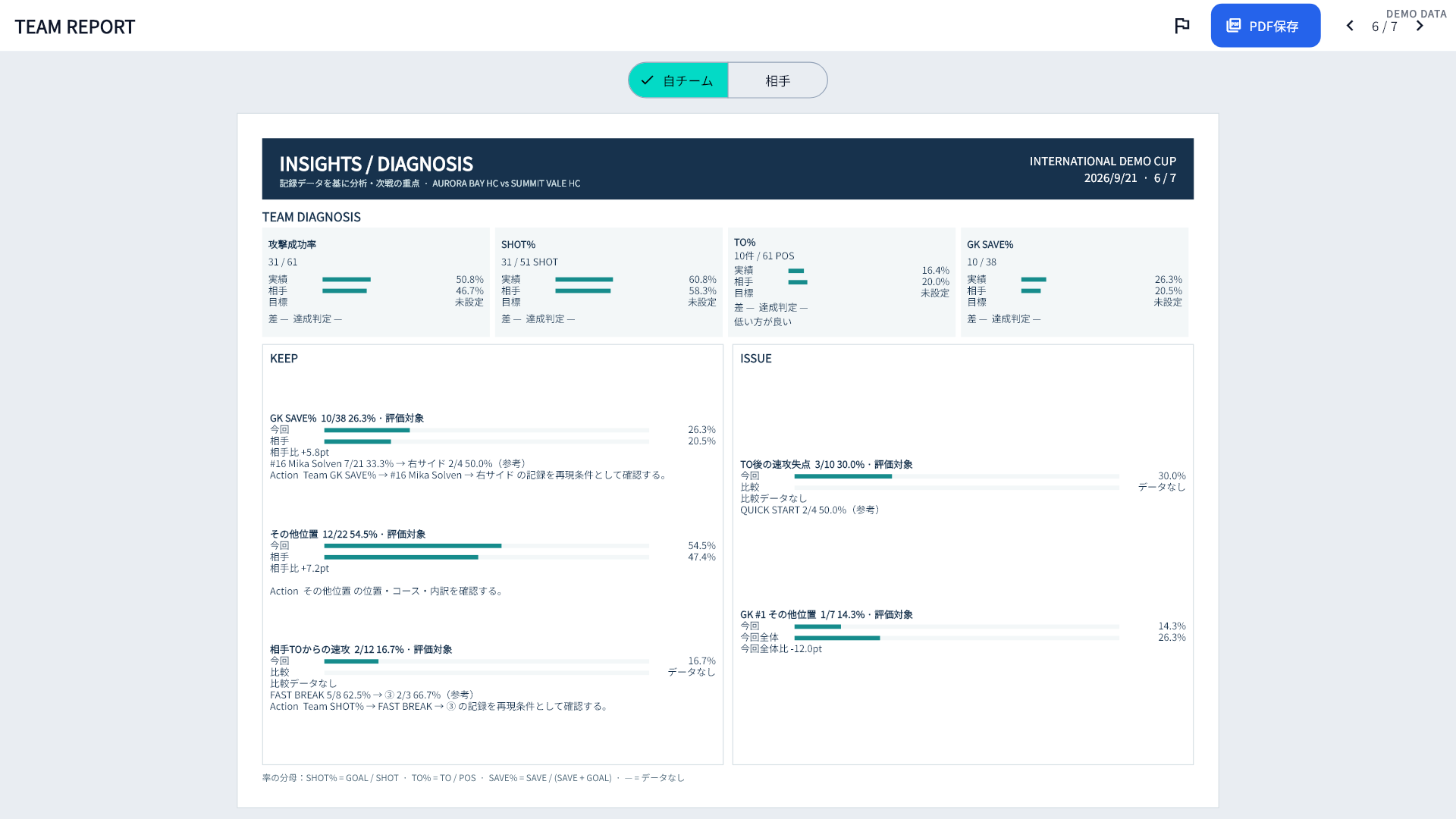This screenshot has width=1456, height=819.
Task: Click GK SAVE% diagnosis card title
Action: (990, 244)
